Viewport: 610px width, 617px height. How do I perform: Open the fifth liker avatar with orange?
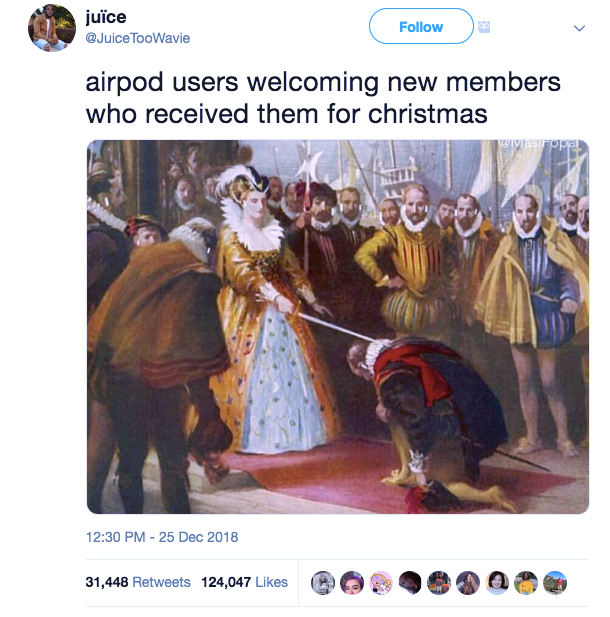439,583
